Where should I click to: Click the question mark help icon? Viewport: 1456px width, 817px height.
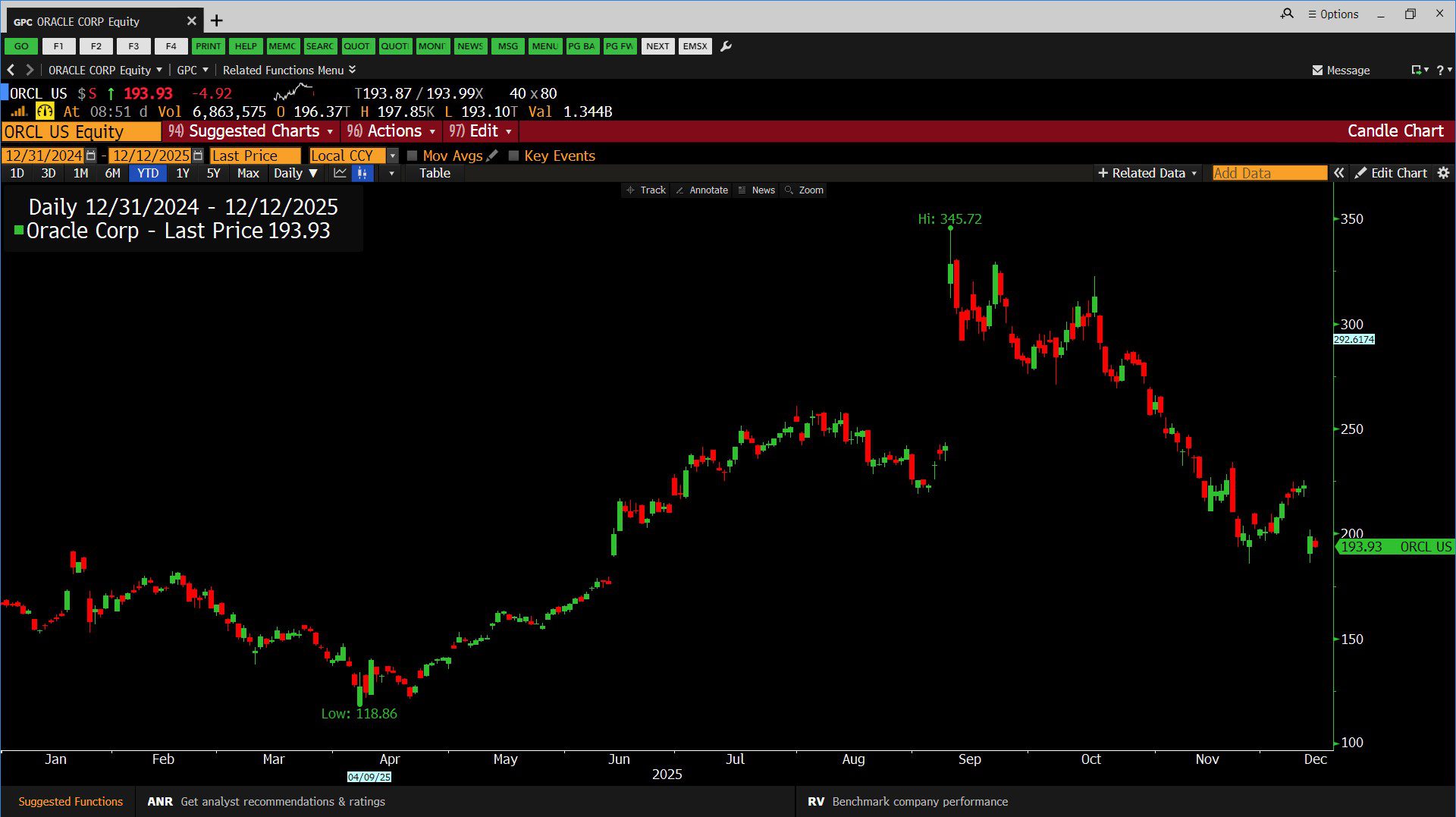coord(1440,70)
